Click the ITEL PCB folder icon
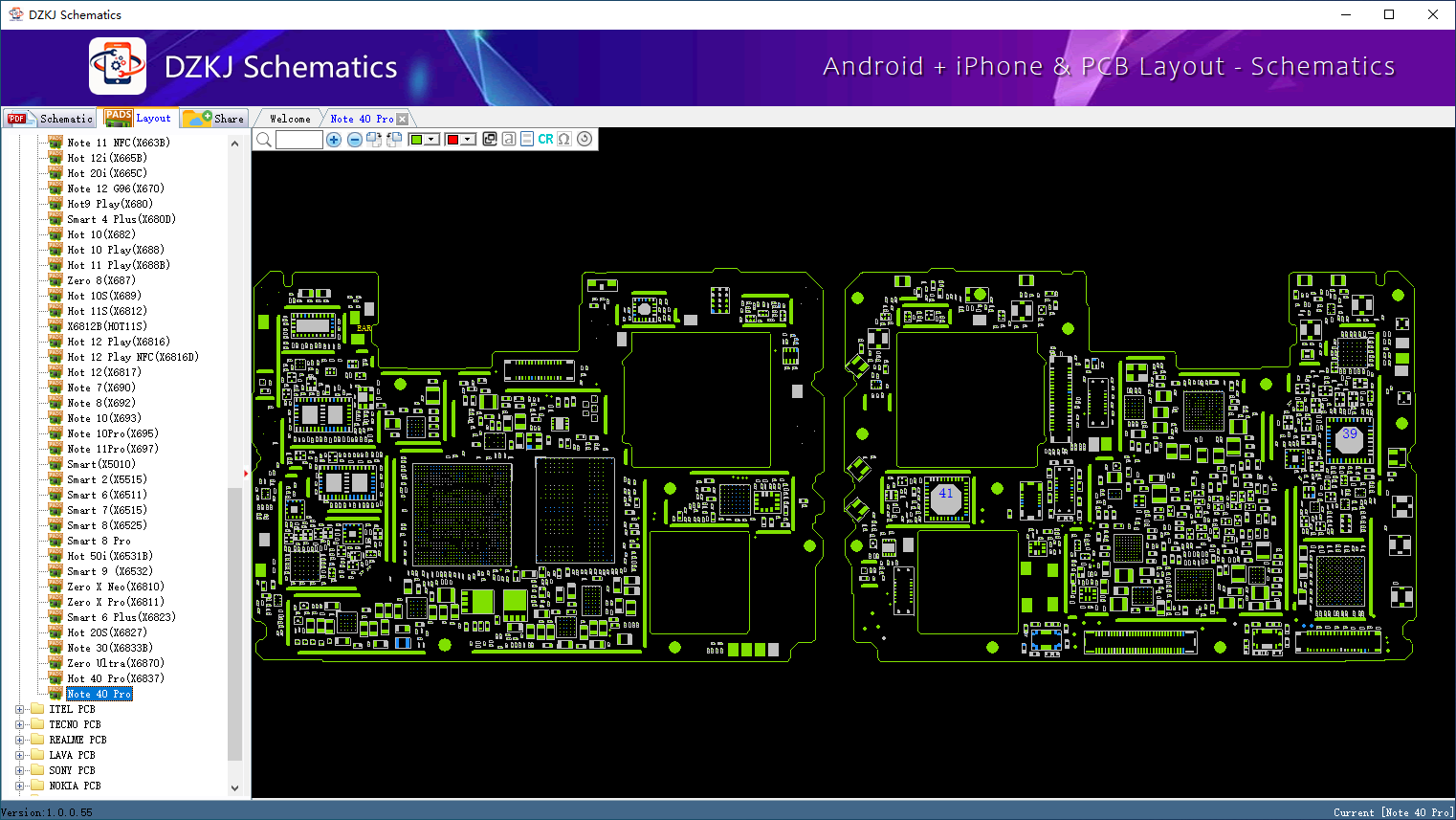Image resolution: width=1456 pixels, height=820 pixels. pos(37,709)
